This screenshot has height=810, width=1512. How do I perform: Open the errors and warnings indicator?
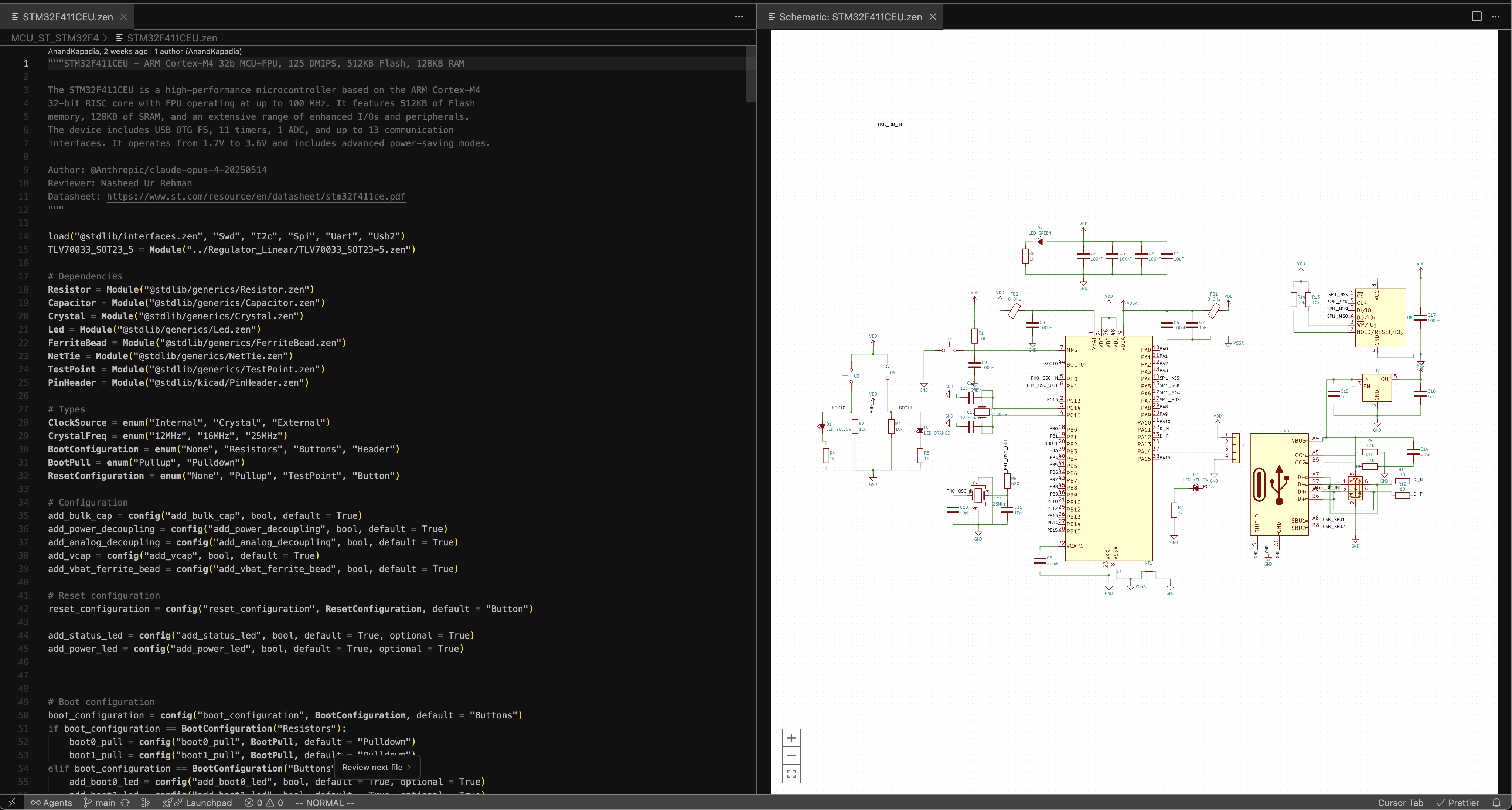263,802
